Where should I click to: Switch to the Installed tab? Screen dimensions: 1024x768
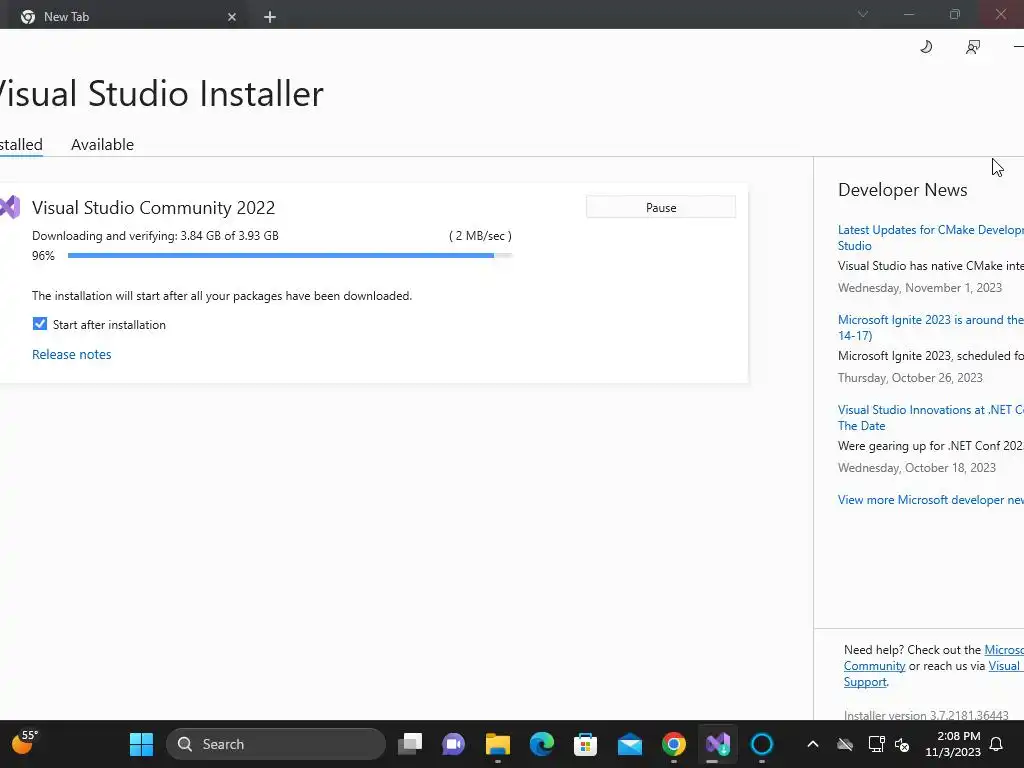click(21, 144)
